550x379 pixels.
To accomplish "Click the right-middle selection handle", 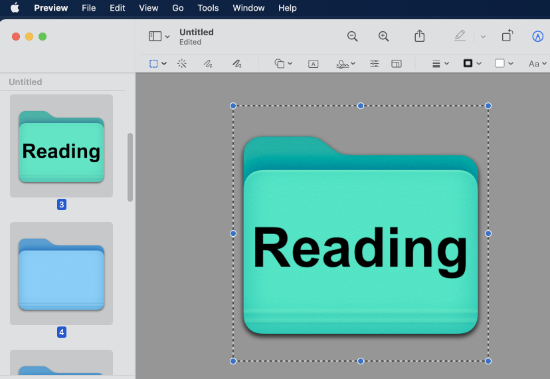I will click(488, 233).
